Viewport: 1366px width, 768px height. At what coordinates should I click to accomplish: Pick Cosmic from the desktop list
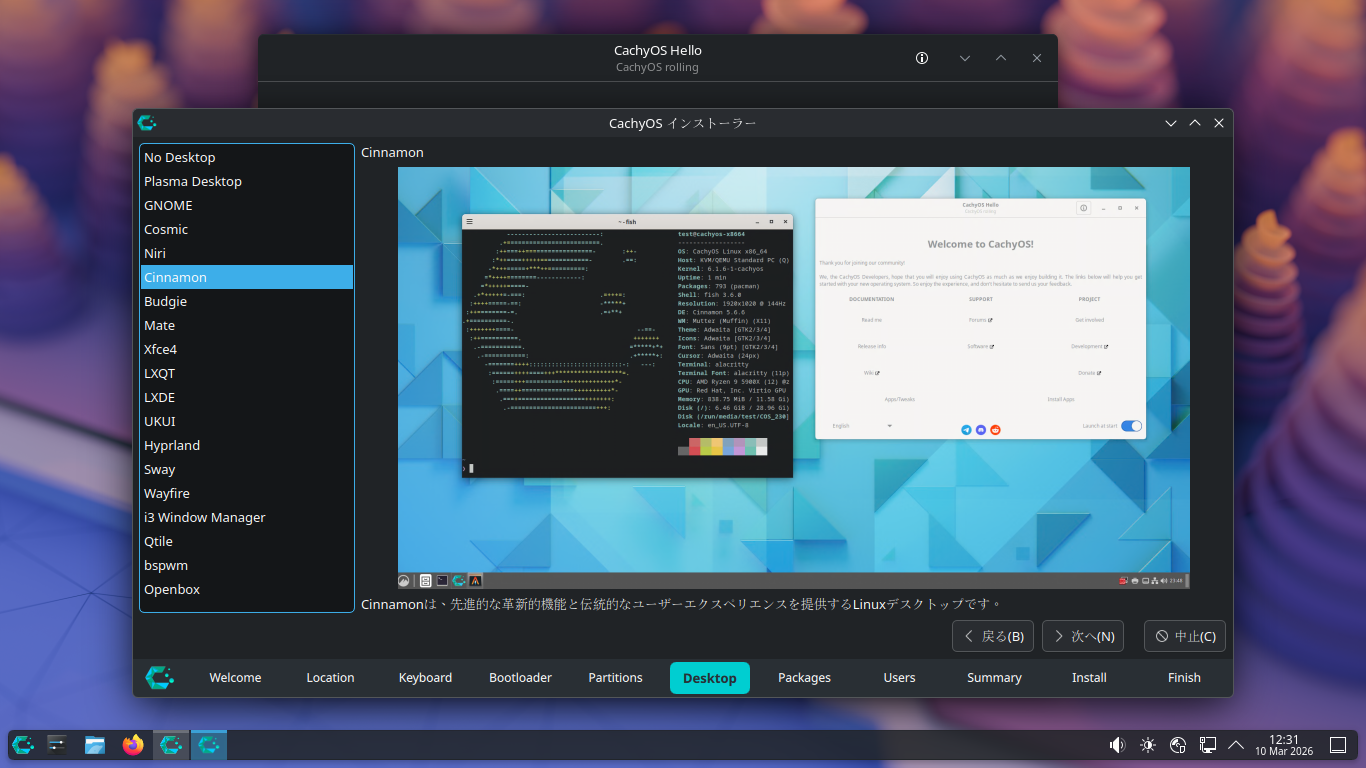247,229
